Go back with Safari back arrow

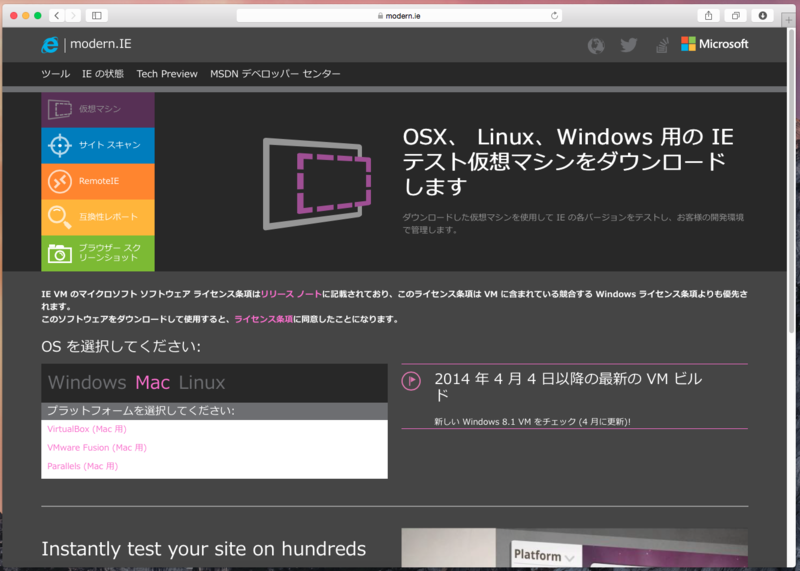click(57, 16)
